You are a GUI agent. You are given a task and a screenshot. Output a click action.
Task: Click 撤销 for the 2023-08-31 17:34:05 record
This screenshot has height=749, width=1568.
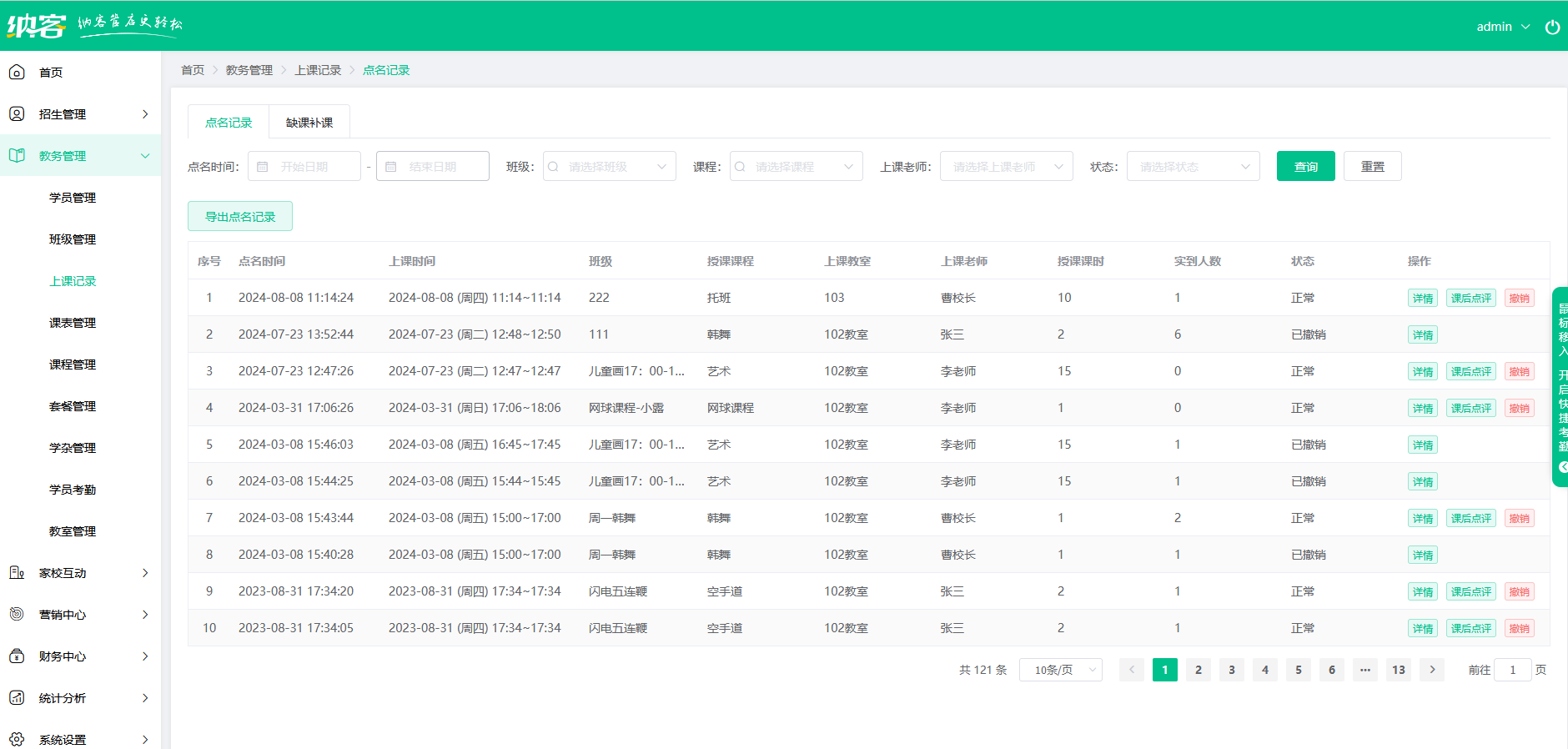pyautogui.click(x=1520, y=628)
